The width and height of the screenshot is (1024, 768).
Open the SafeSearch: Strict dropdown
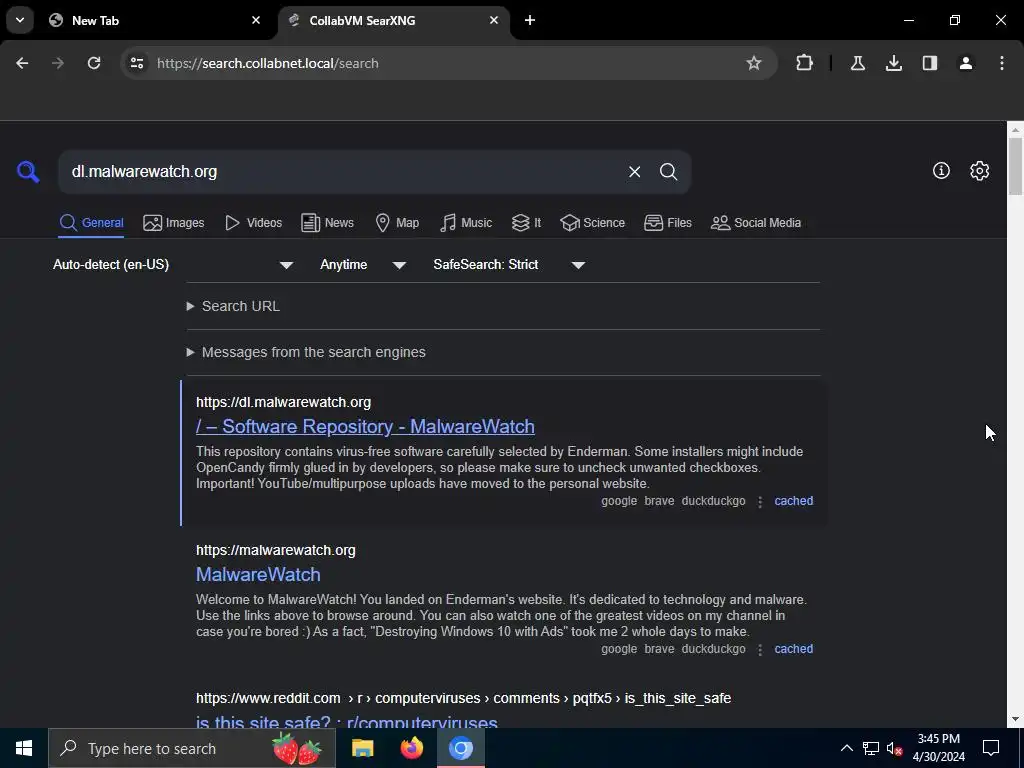coord(509,264)
